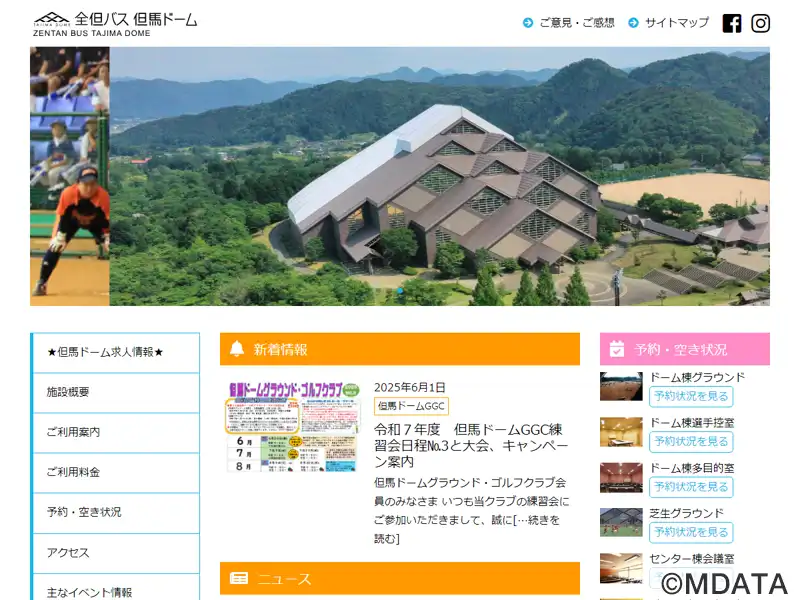Click the softball player slide image
Screen dimensions: 800x600
(70, 177)
